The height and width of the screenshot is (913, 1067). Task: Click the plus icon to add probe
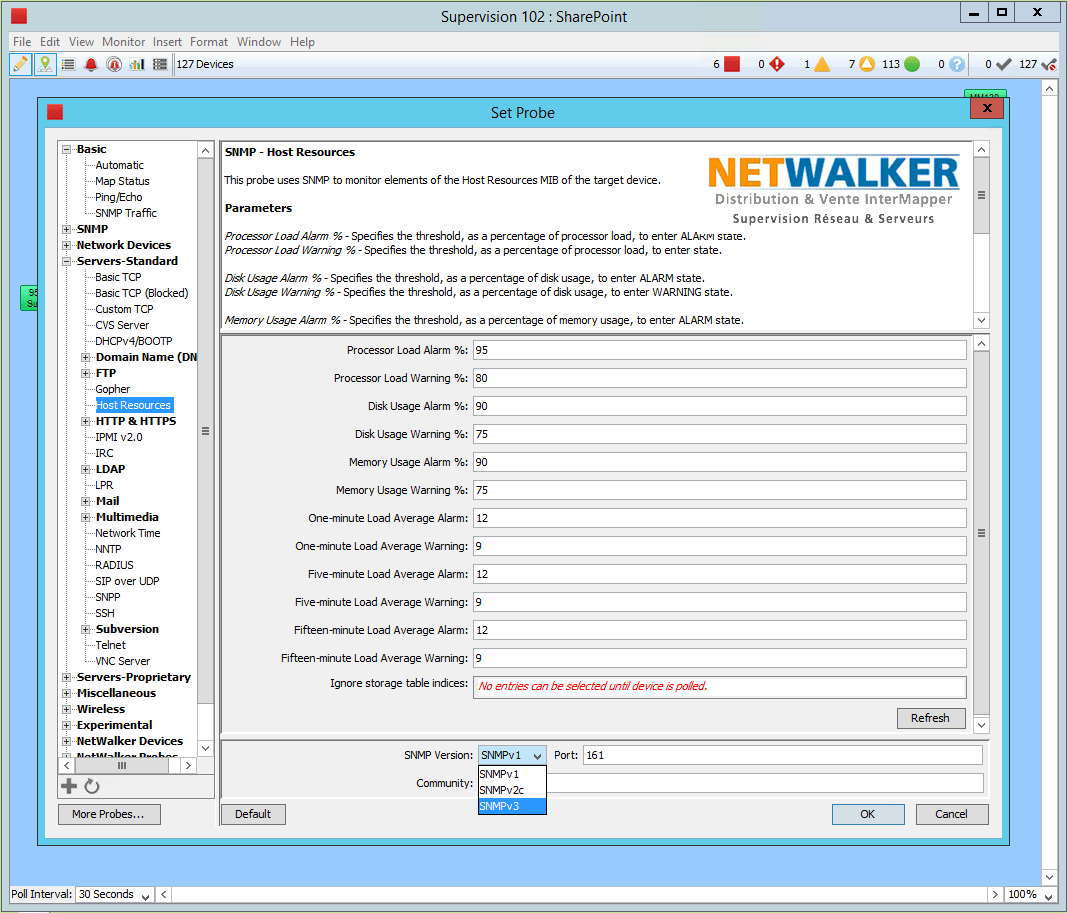click(x=69, y=786)
